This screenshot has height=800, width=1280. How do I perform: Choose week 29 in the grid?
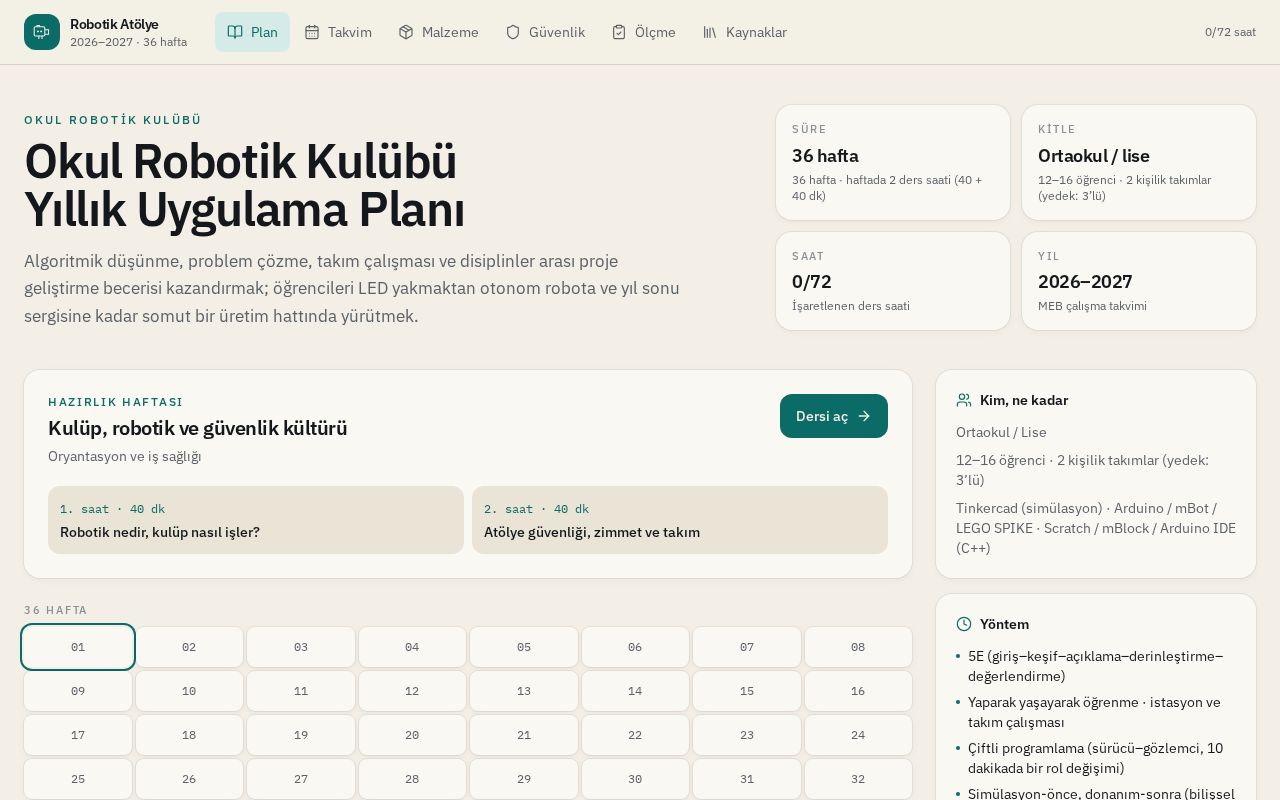524,779
